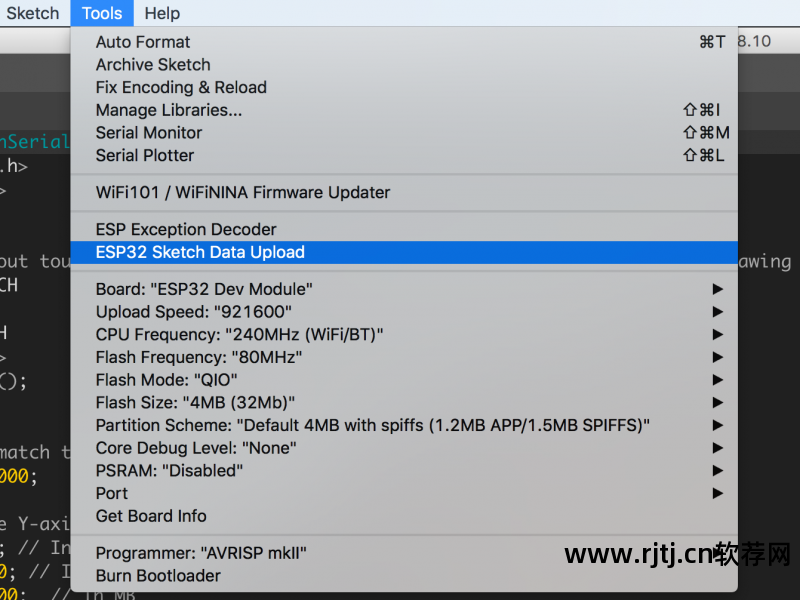Screen dimensions: 800x600
Task: Expand Flash Frequency "80MHz" submenu
Action: tap(404, 357)
